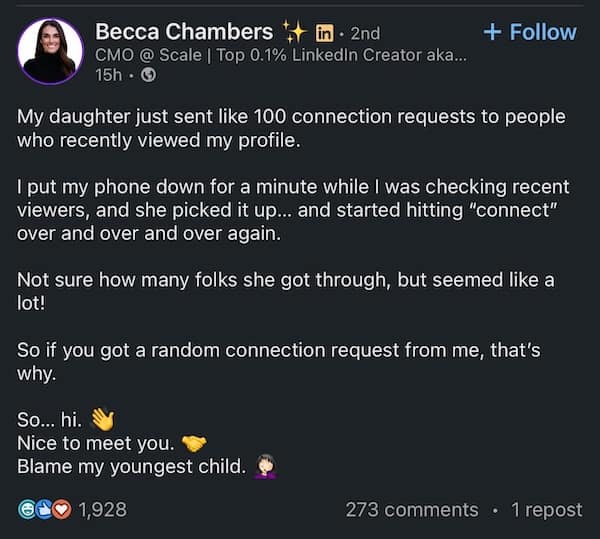Open the 1 repost link
This screenshot has height=539, width=600.
546,510
